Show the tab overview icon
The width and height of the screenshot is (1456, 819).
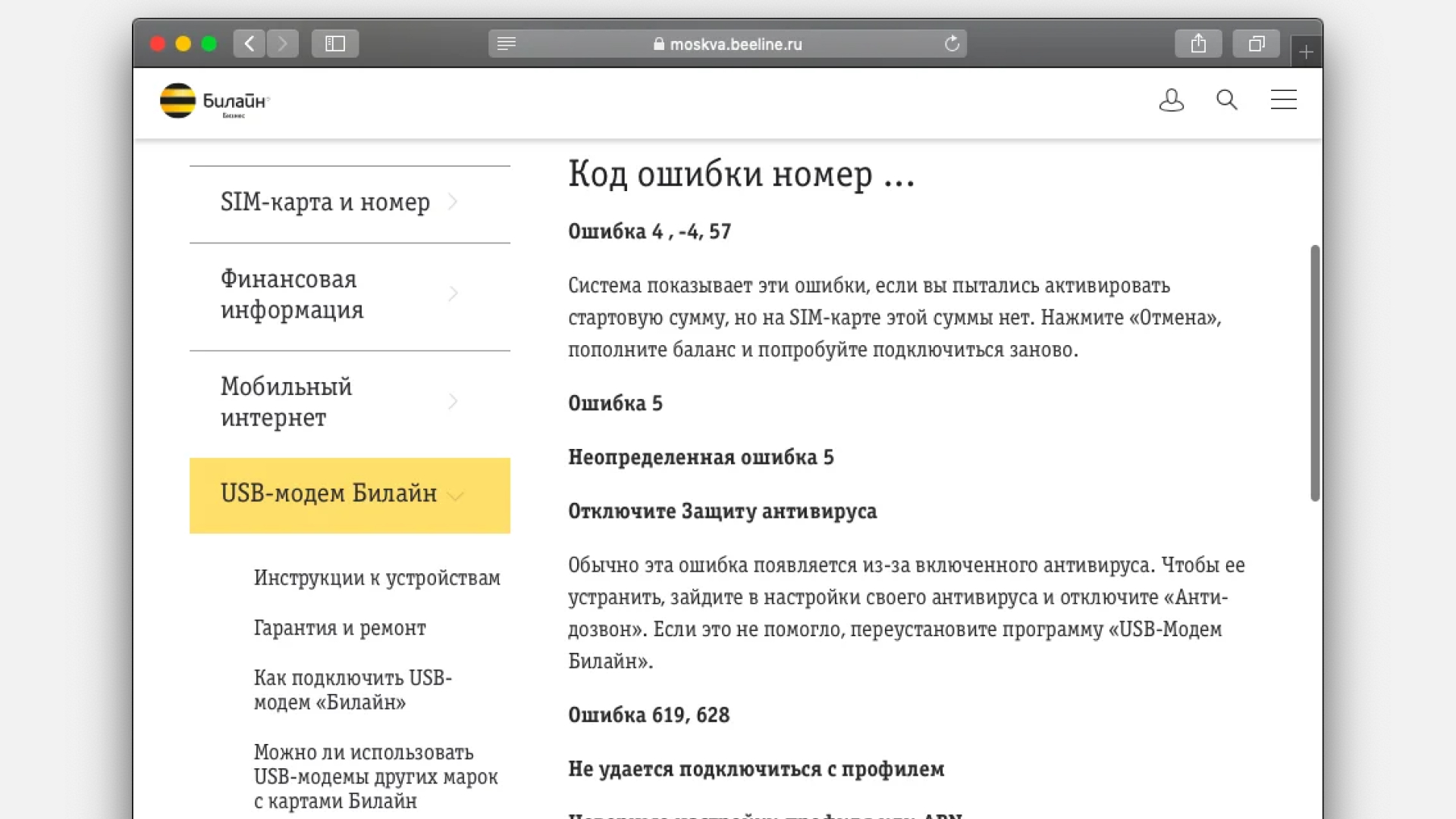coord(1257,44)
